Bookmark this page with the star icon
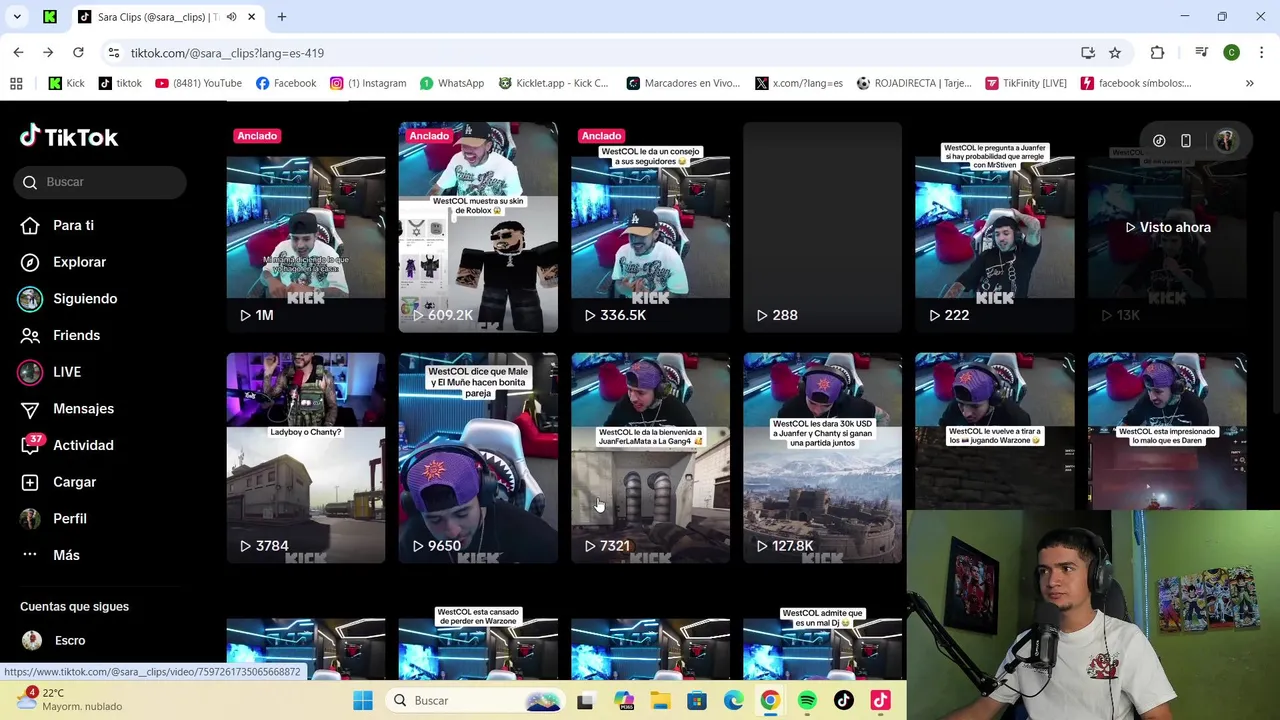The height and width of the screenshot is (720, 1280). tap(1115, 53)
